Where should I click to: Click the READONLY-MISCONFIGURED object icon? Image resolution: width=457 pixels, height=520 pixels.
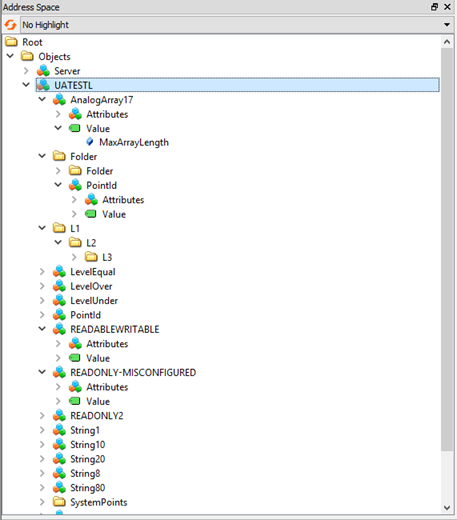pos(59,372)
